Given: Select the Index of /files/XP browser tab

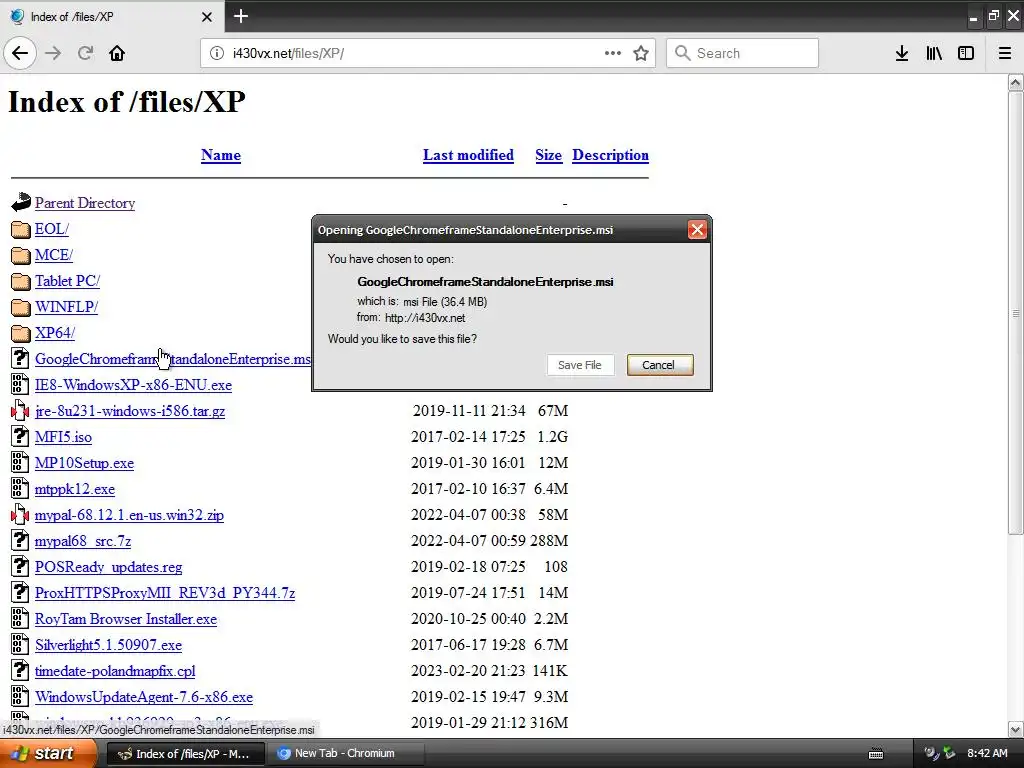Looking at the screenshot, I should click(112, 16).
